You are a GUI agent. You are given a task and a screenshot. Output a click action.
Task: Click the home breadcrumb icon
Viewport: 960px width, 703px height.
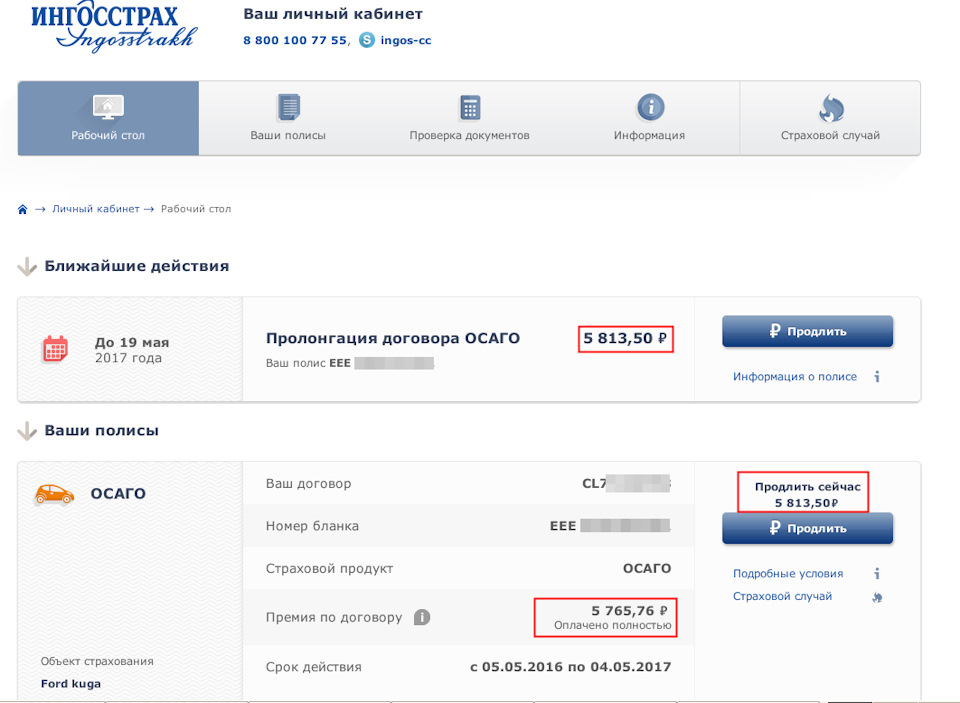[23, 209]
